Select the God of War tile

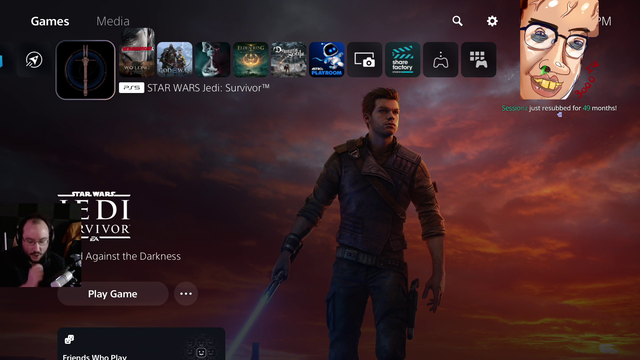click(x=175, y=60)
